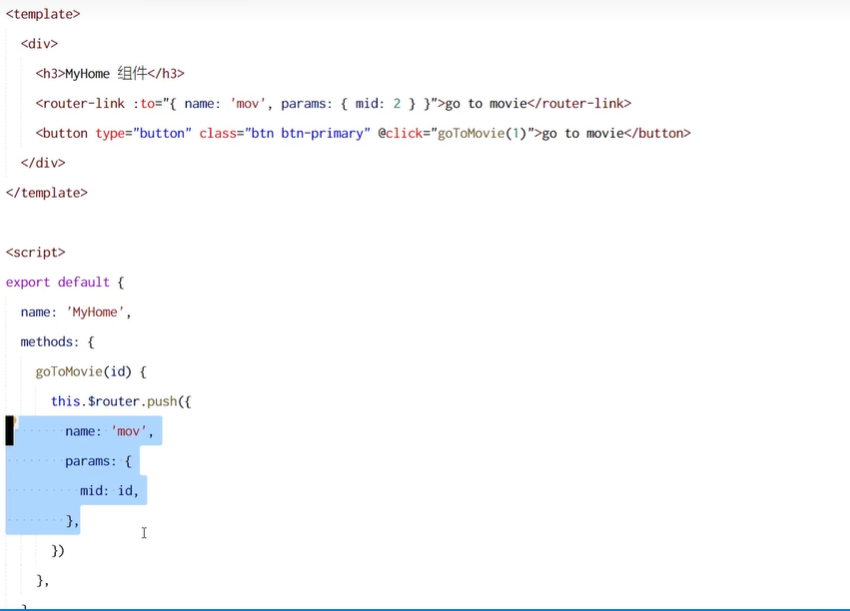850x611 pixels.
Task: Click the 'methods:' property
Action: point(50,342)
